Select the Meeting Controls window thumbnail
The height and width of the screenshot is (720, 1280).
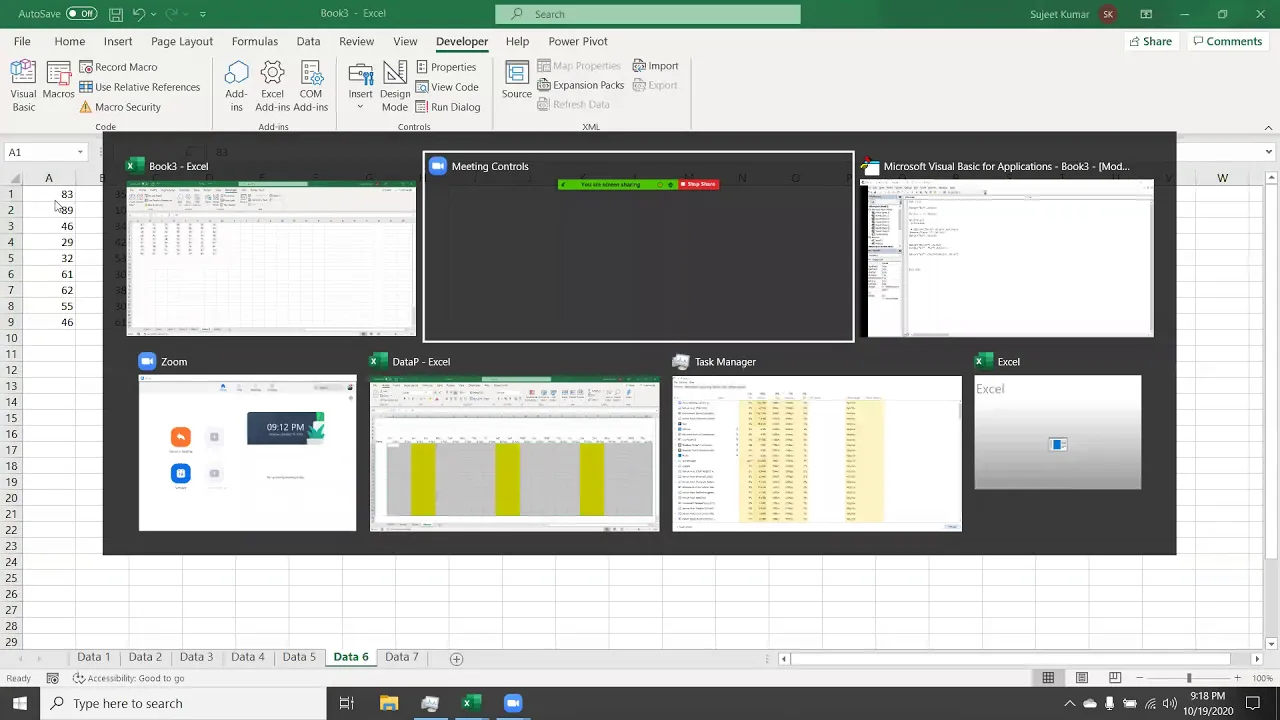pyautogui.click(x=639, y=247)
